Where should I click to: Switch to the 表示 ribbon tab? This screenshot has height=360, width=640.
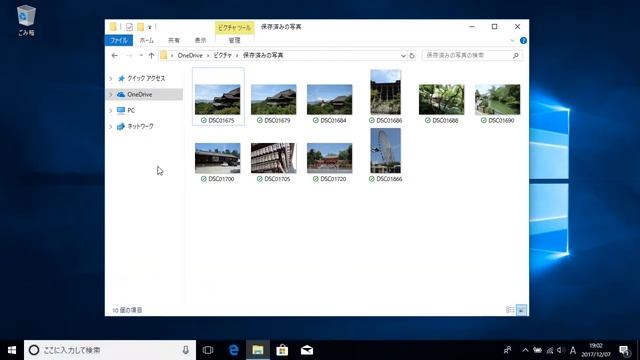(x=200, y=40)
